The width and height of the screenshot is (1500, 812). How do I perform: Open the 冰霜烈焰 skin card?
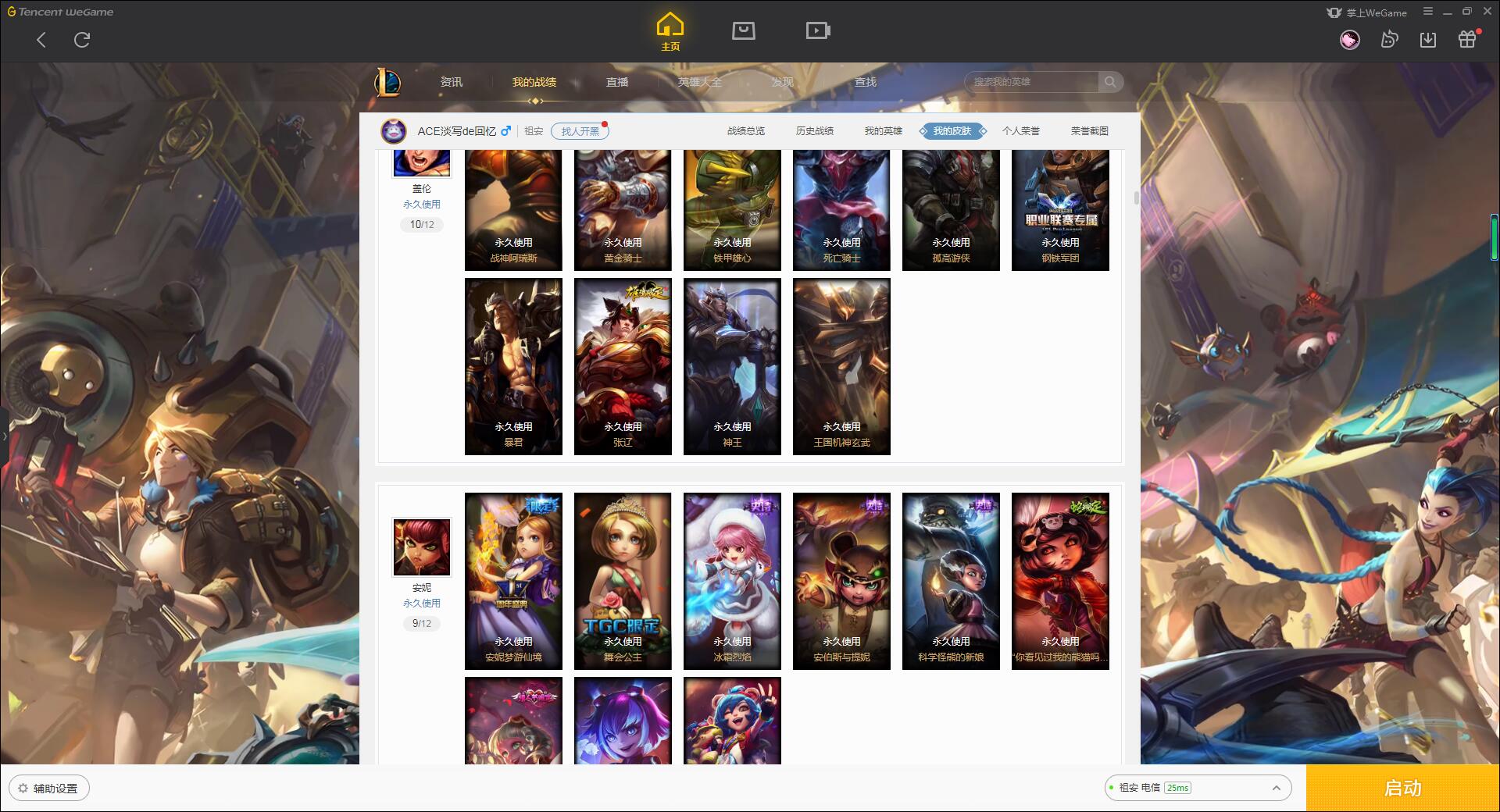coord(732,582)
